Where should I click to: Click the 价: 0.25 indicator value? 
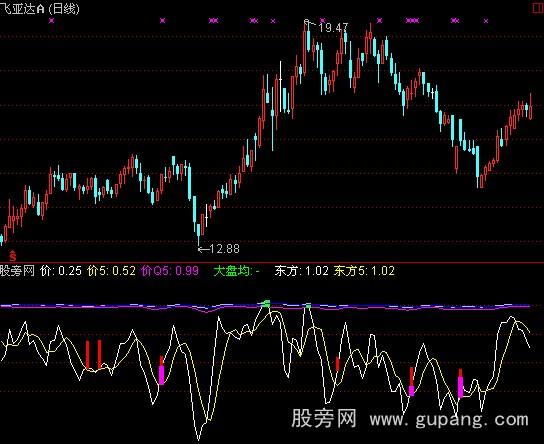61,271
